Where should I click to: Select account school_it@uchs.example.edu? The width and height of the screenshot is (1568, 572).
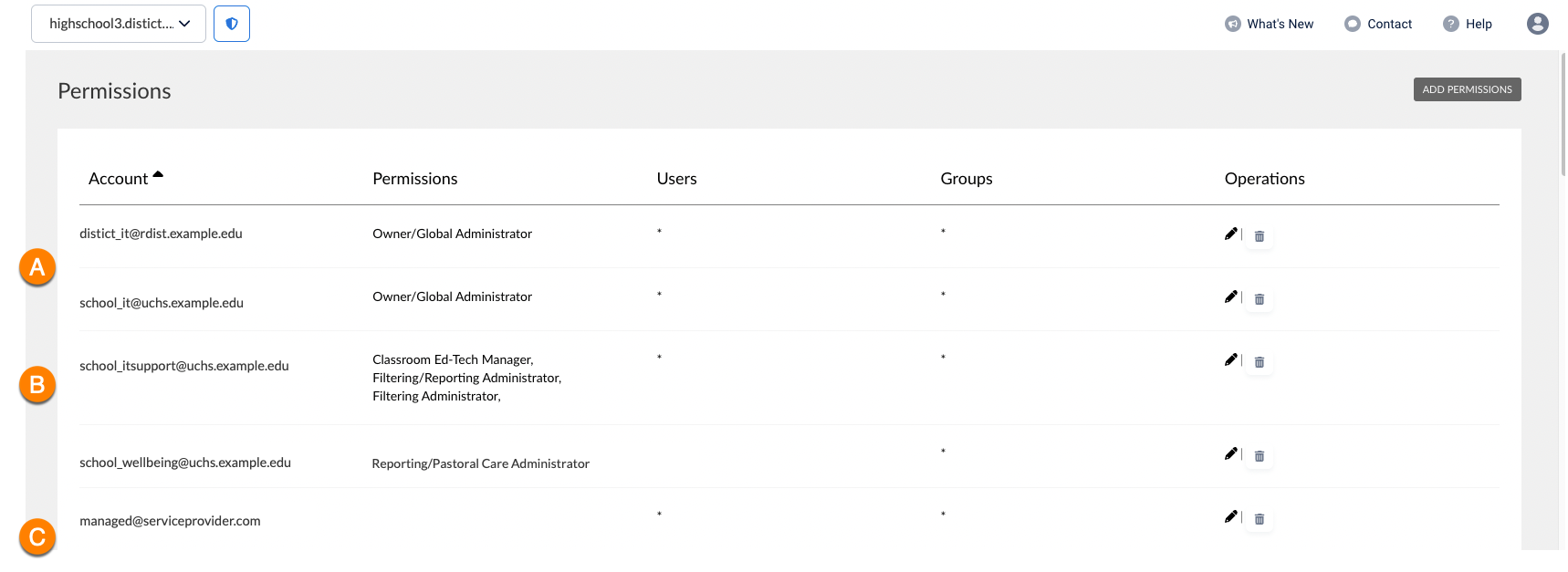162,303
